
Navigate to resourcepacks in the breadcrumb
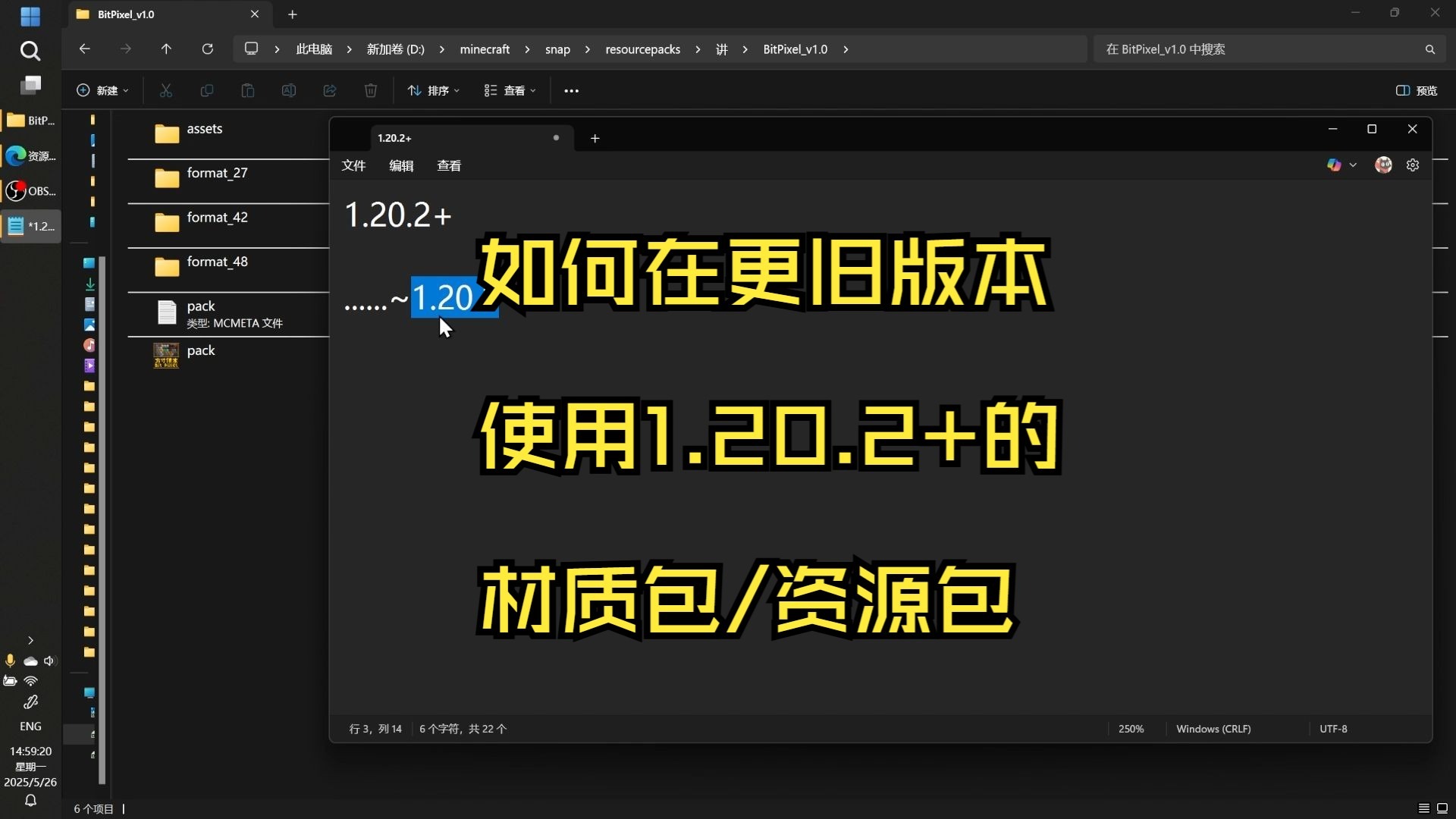(x=643, y=49)
